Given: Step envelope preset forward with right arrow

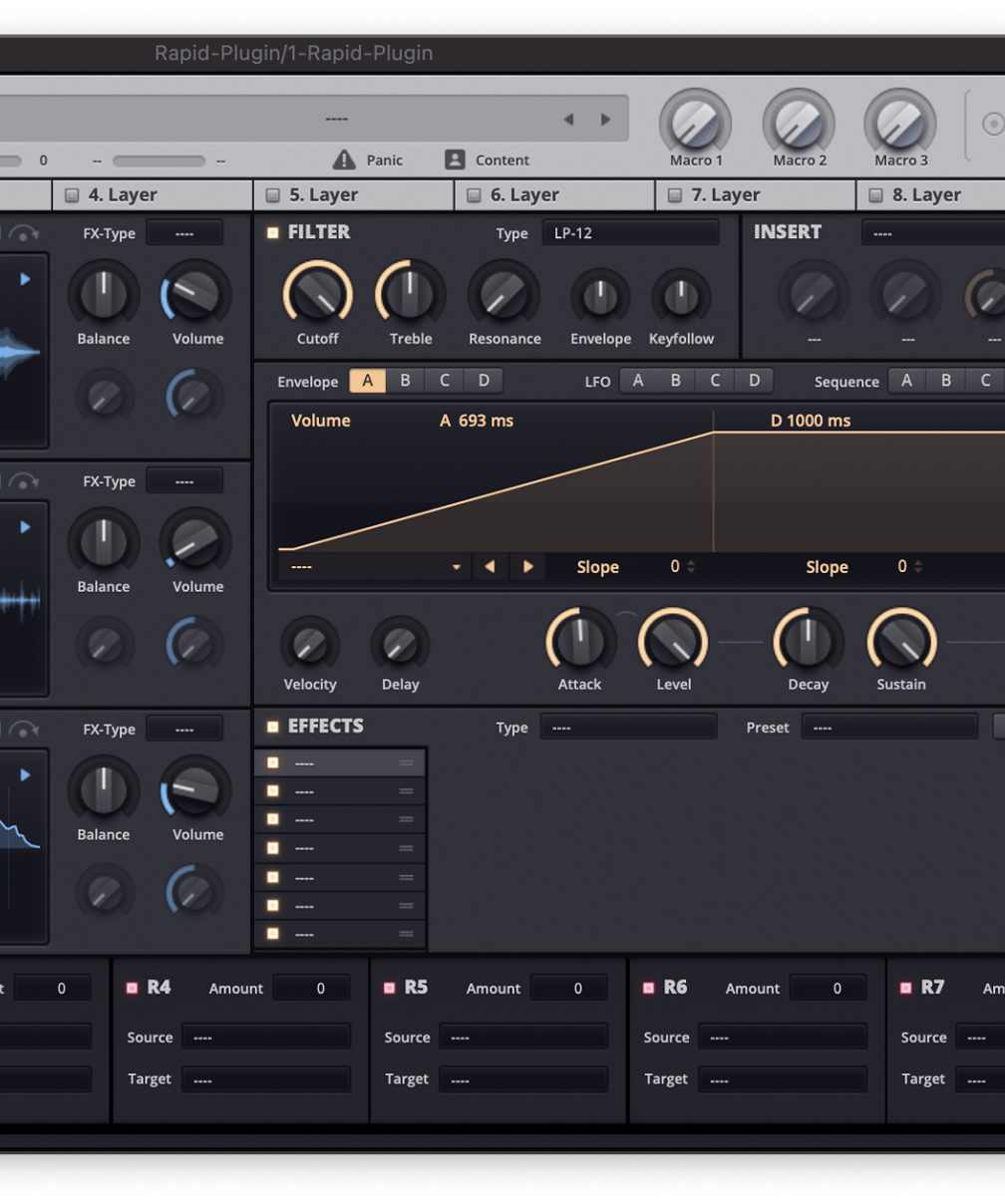Looking at the screenshot, I should (x=528, y=567).
